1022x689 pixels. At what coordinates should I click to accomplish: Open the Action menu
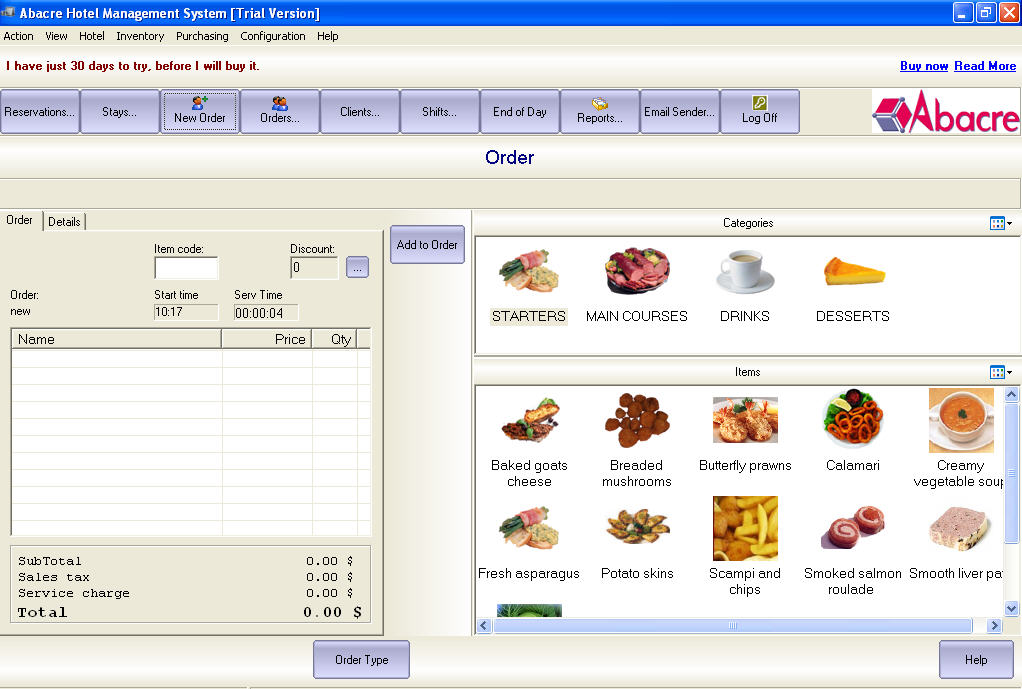pyautogui.click(x=18, y=36)
